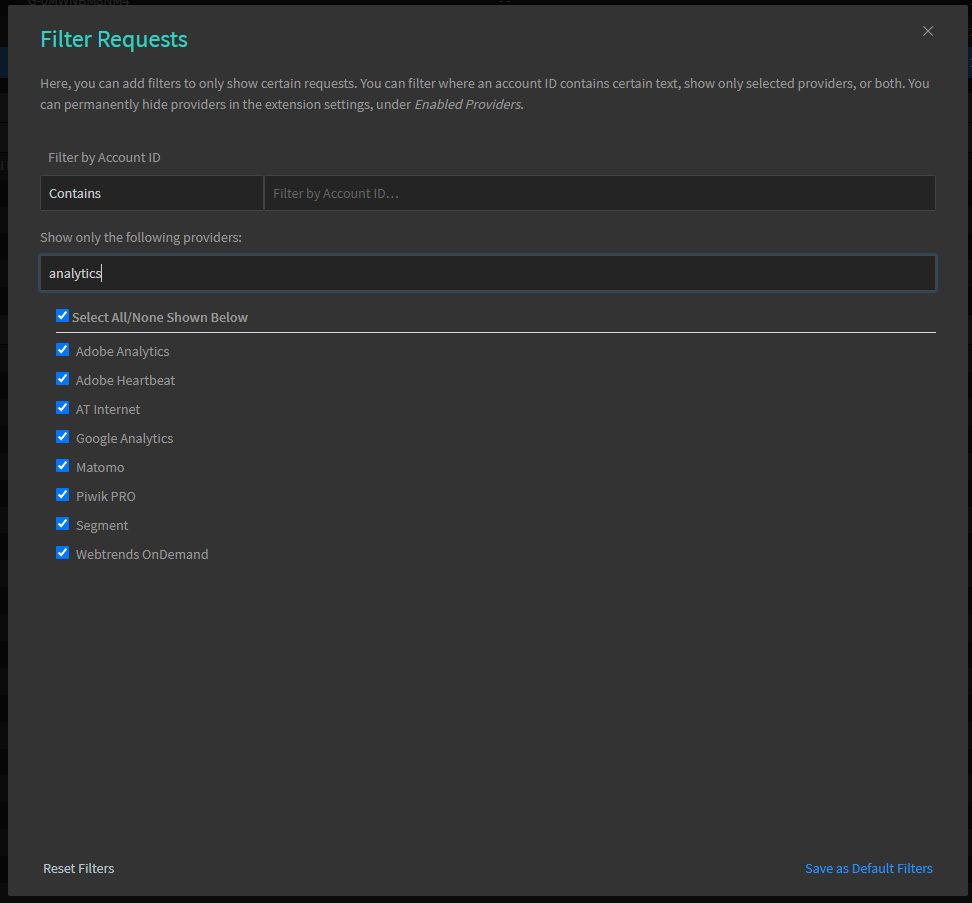Click the Filter Requests heading
Image resolution: width=972 pixels, height=903 pixels.
(x=114, y=40)
